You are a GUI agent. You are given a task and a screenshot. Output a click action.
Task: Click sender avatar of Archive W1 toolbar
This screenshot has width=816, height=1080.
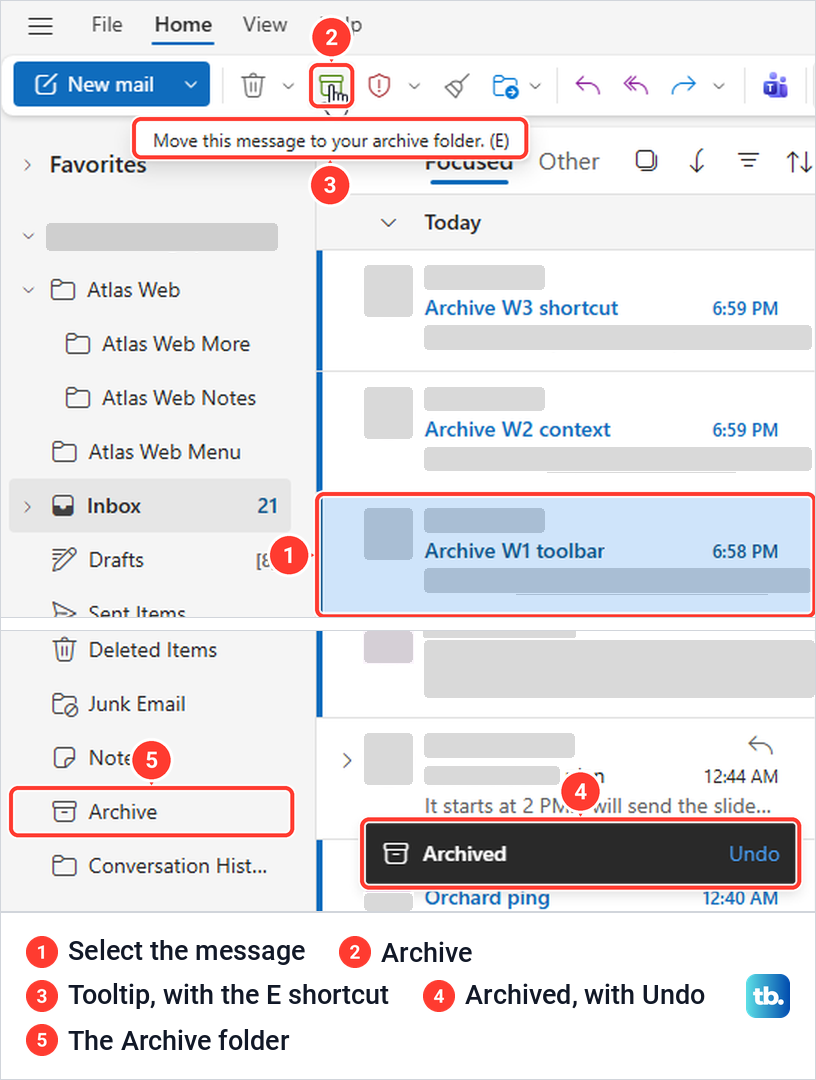point(388,534)
